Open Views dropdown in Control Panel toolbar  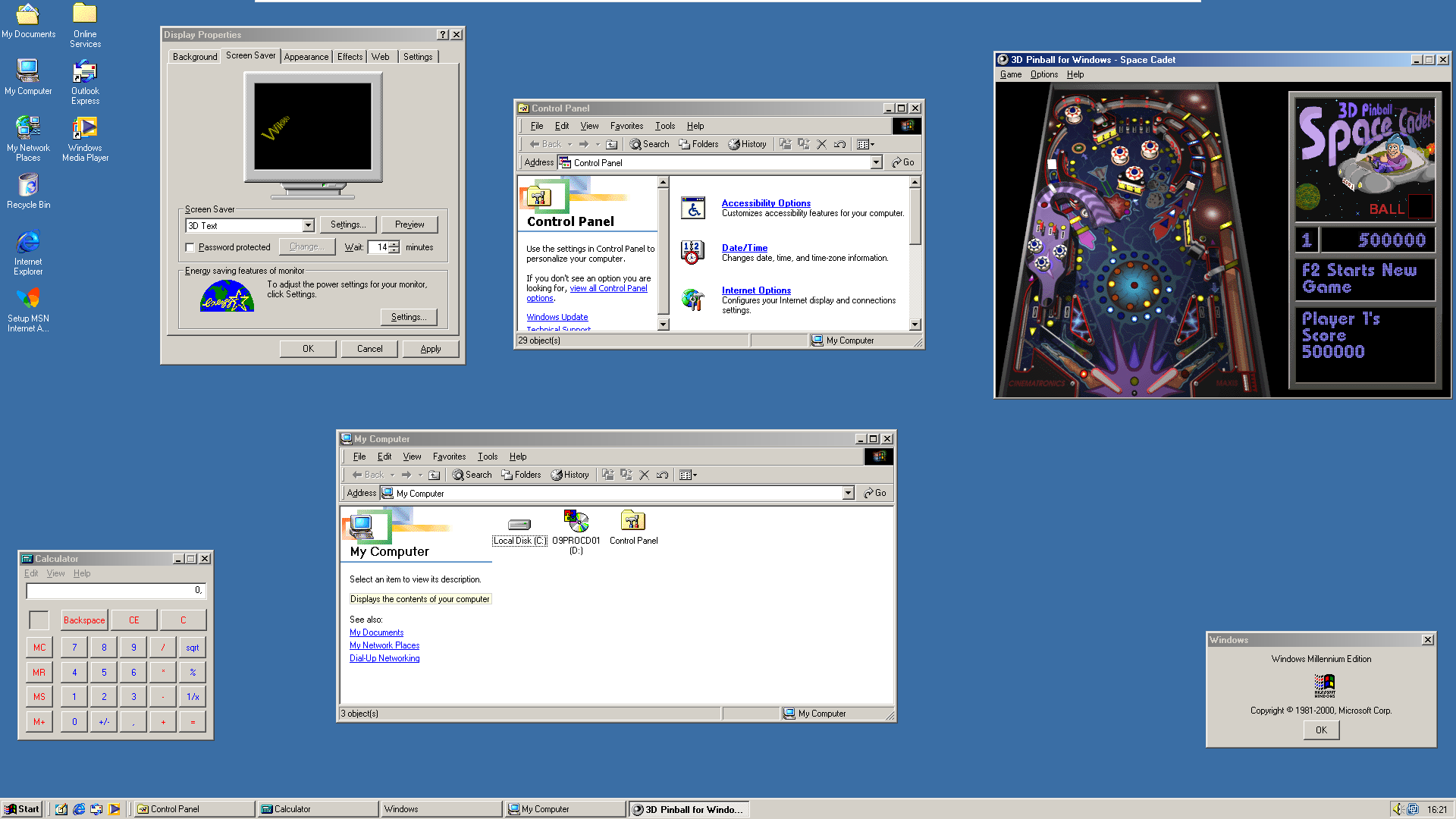(x=865, y=144)
